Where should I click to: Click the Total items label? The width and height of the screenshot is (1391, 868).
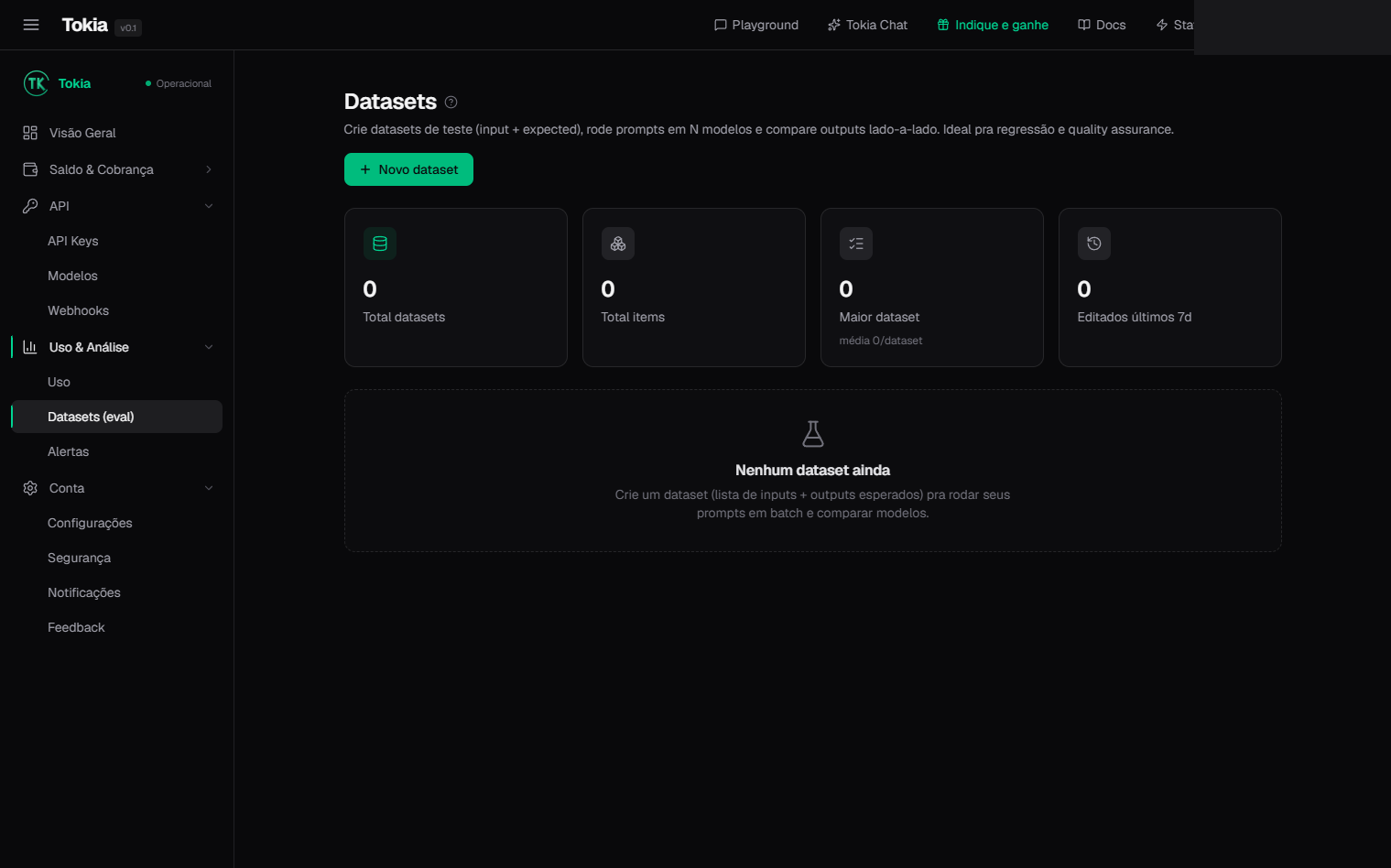pos(633,317)
